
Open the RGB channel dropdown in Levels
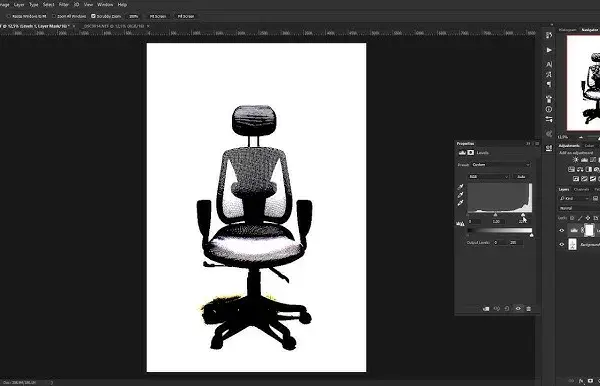coord(489,177)
